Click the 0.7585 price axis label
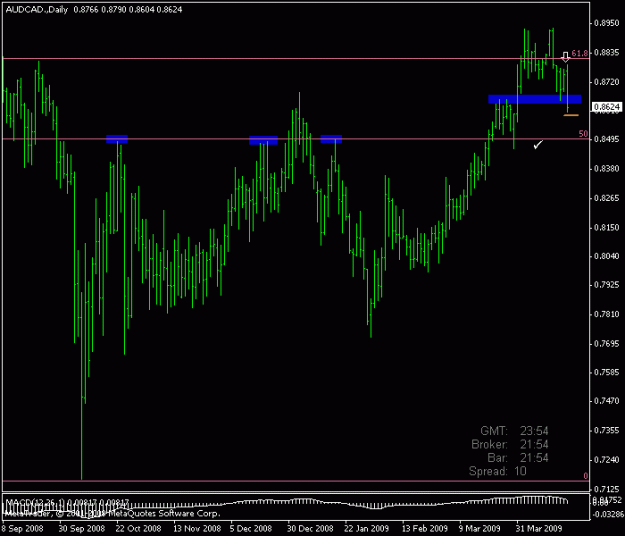Viewport: 625px width, 536px height. (x=607, y=372)
